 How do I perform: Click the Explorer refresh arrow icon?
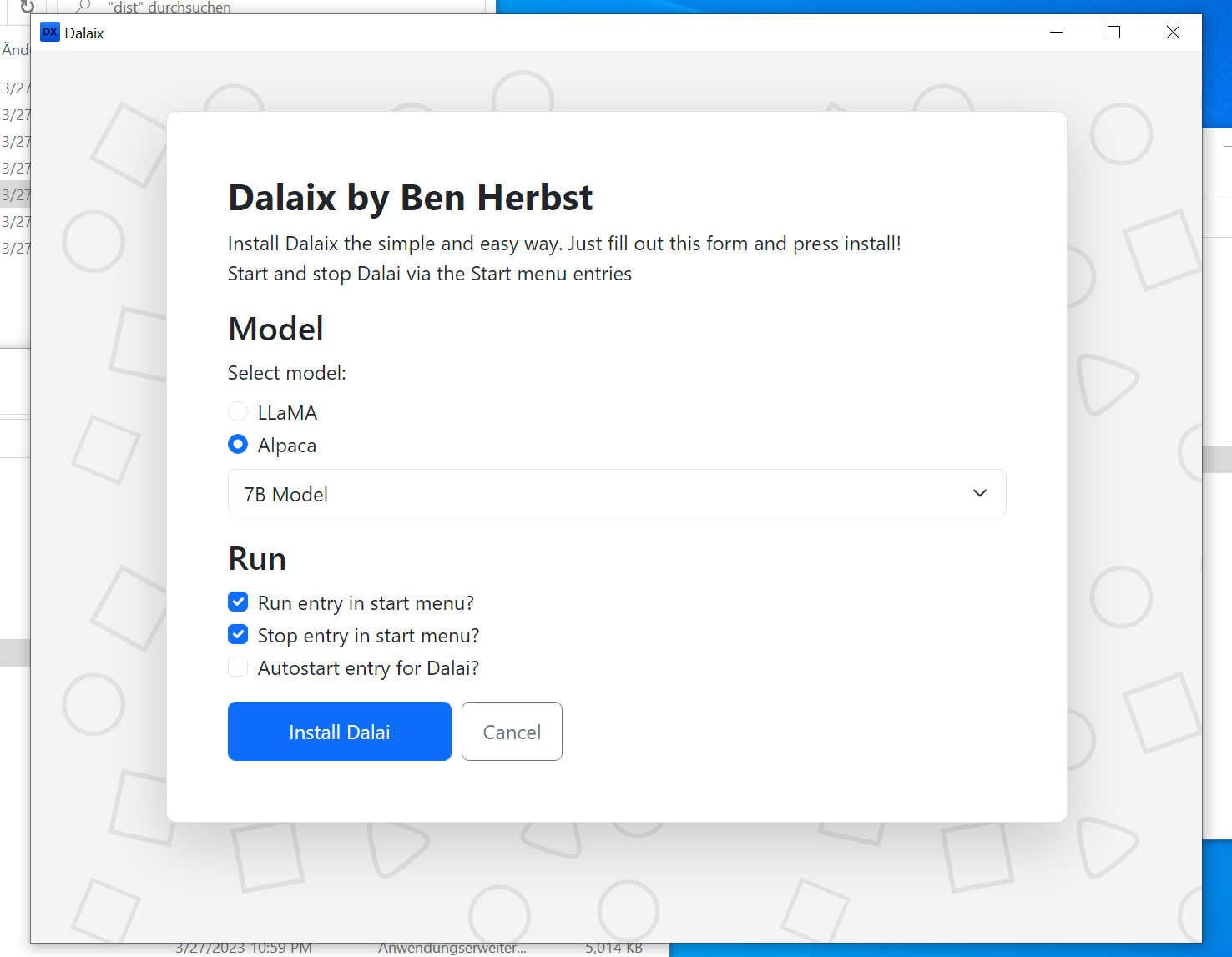tap(27, 7)
